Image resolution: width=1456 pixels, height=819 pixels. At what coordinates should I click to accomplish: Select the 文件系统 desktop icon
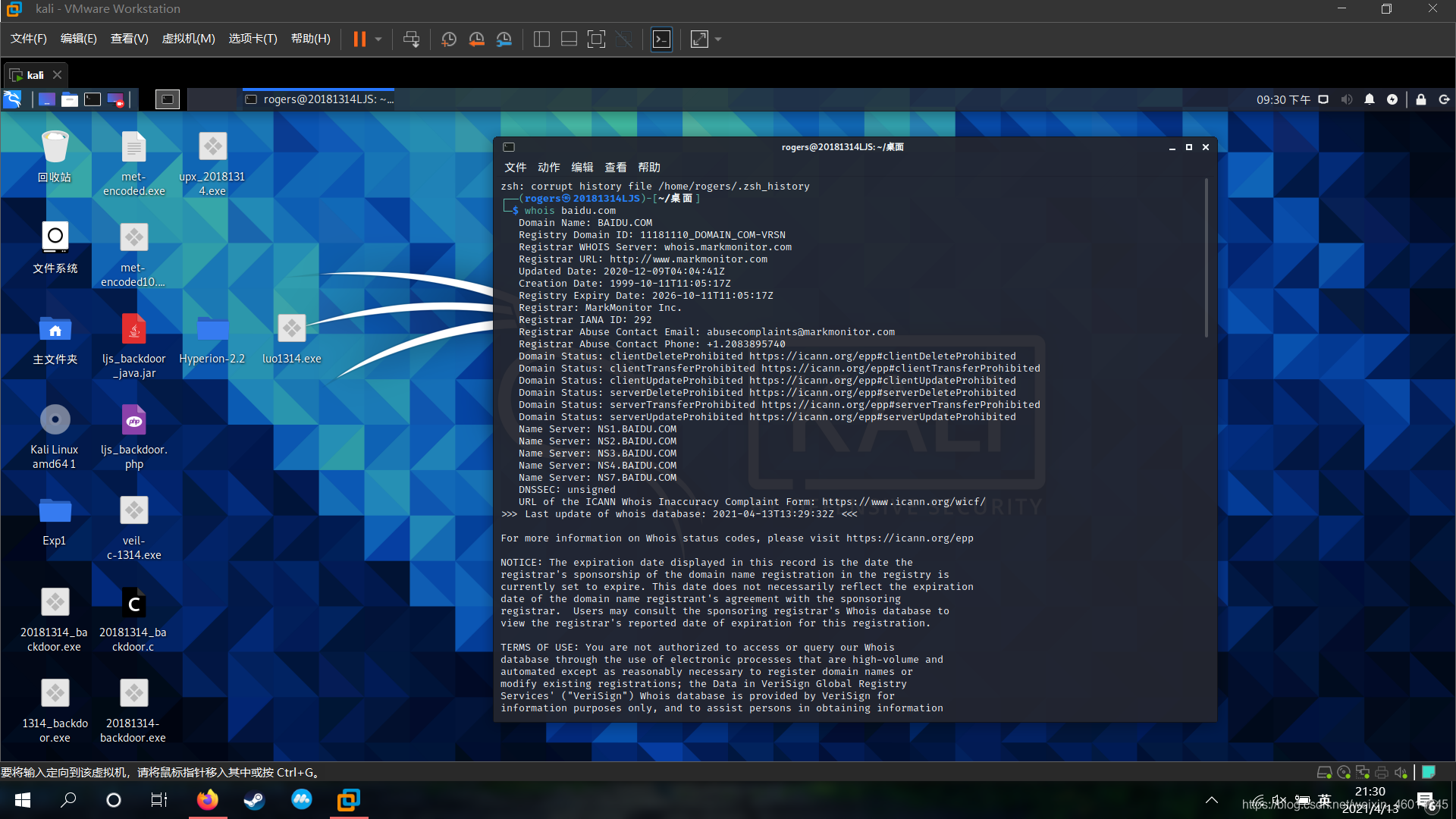click(55, 248)
